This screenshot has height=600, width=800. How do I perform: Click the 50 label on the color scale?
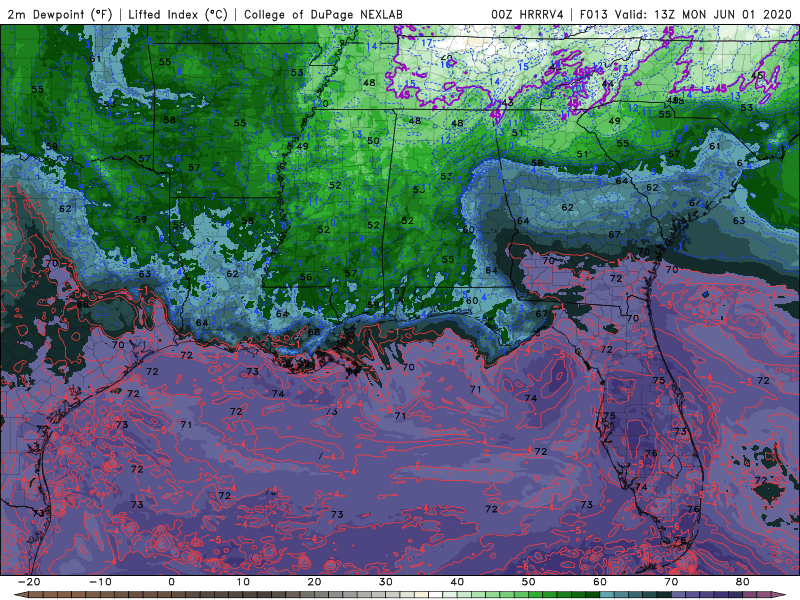pos(529,582)
